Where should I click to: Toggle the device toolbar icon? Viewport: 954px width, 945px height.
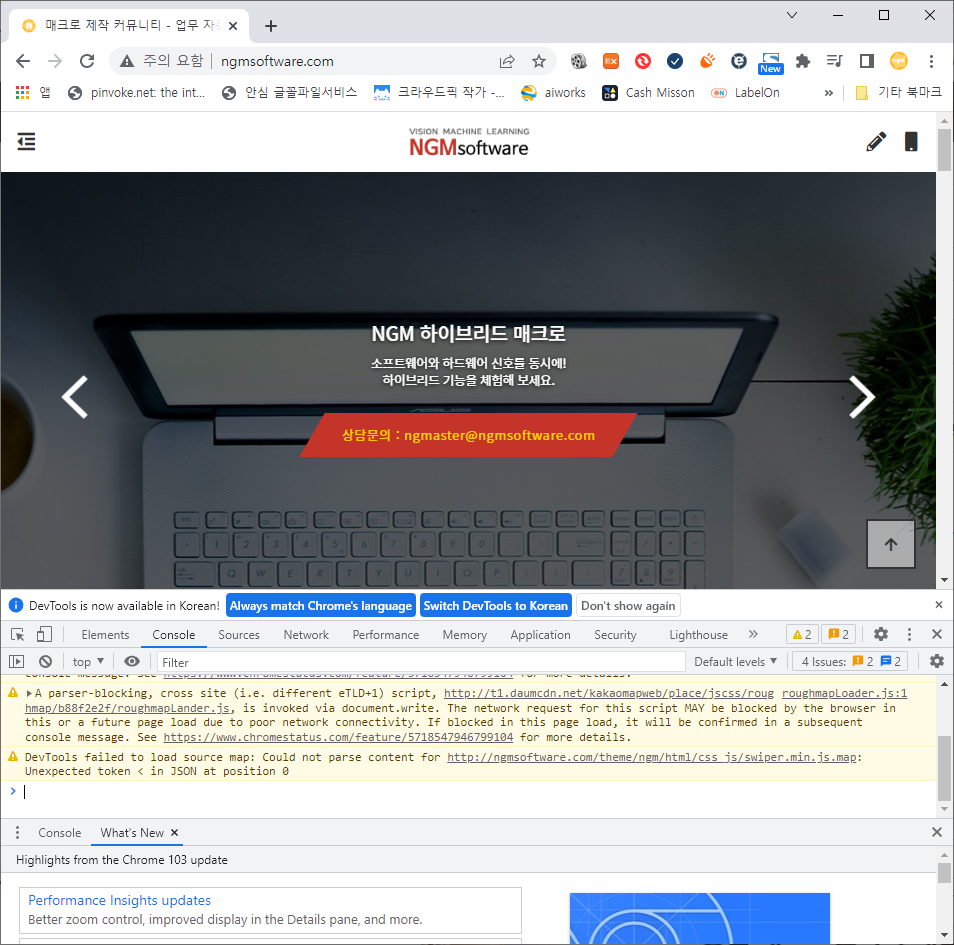44,635
